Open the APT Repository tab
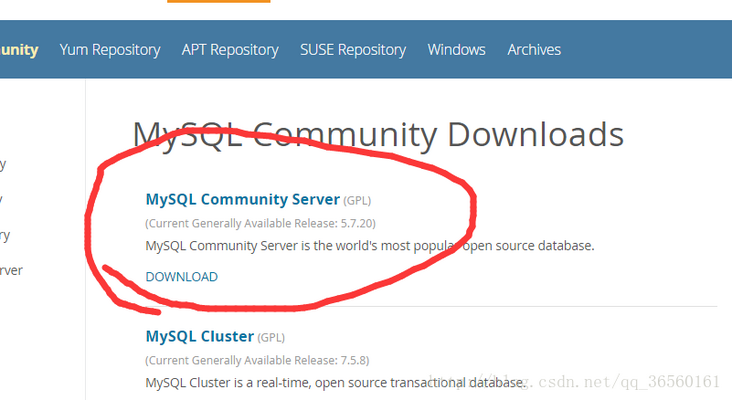 (230, 49)
